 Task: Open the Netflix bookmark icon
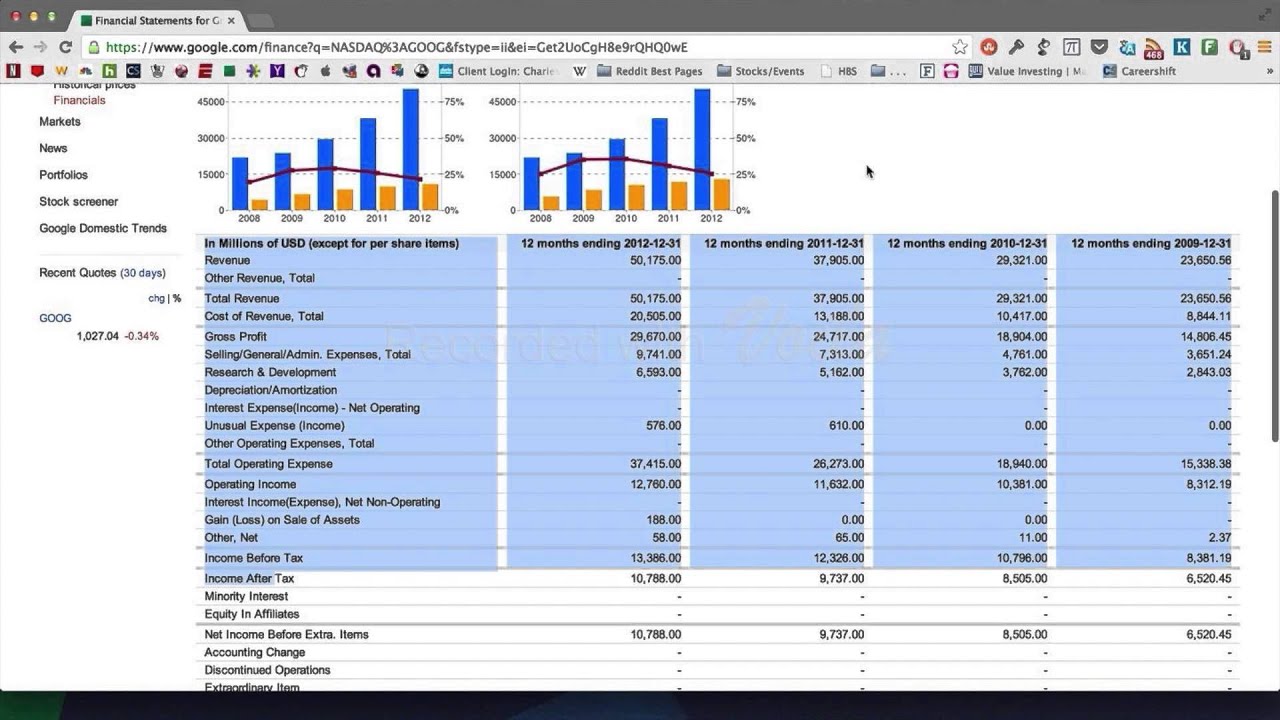pyautogui.click(x=13, y=71)
